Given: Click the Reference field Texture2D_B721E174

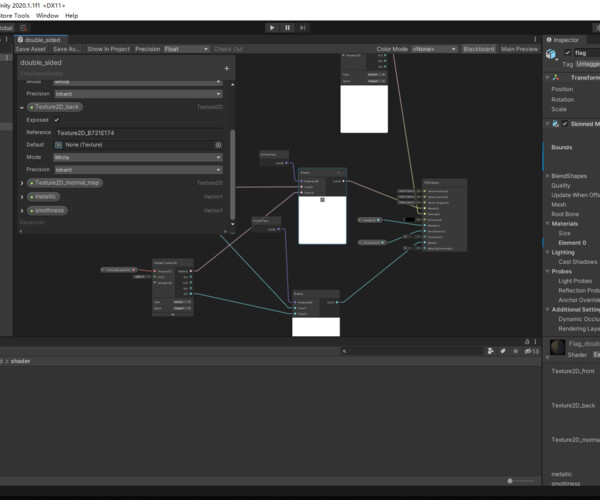Looking at the screenshot, I should 138,133.
